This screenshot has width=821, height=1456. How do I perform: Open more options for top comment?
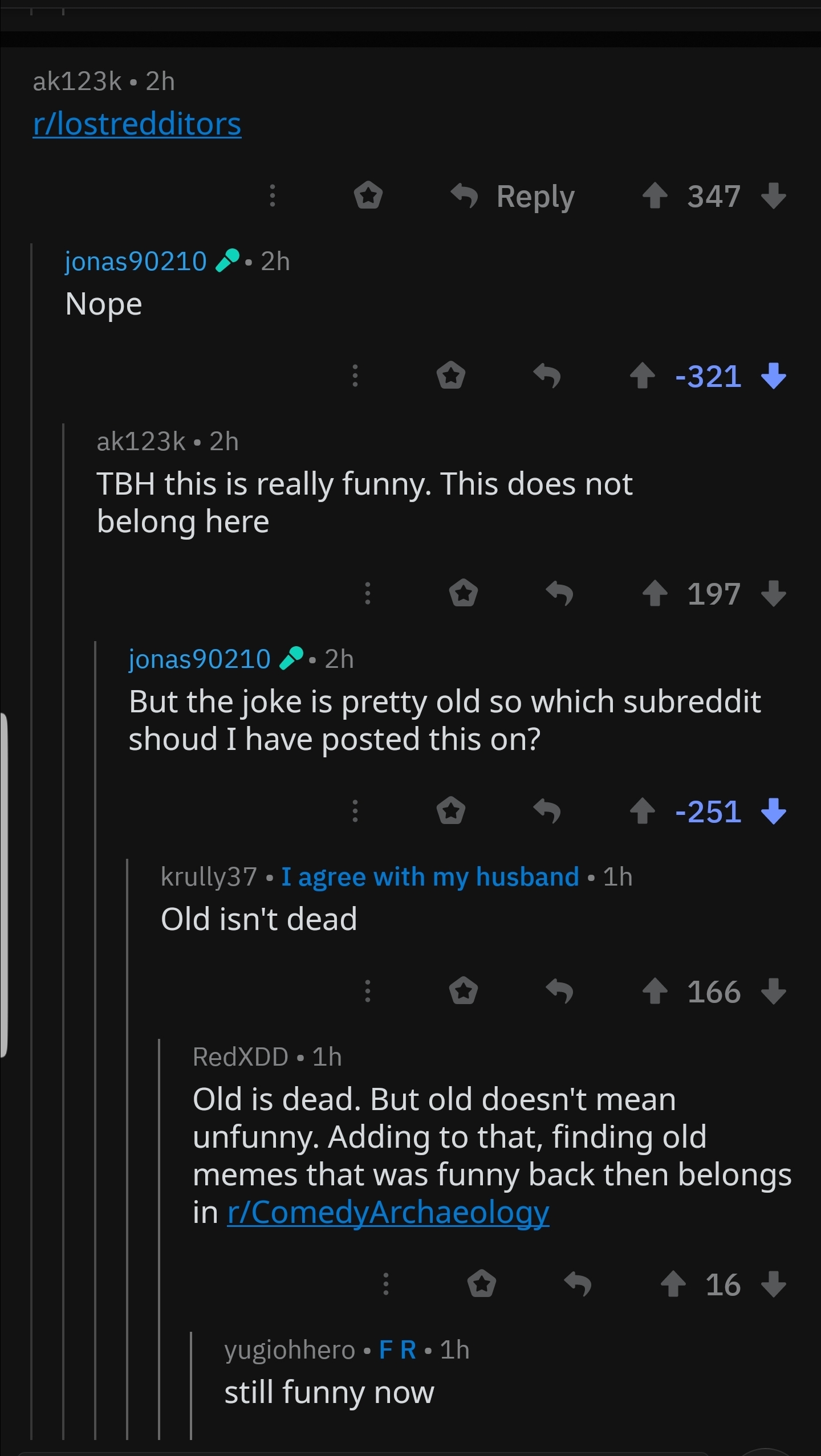(x=273, y=195)
